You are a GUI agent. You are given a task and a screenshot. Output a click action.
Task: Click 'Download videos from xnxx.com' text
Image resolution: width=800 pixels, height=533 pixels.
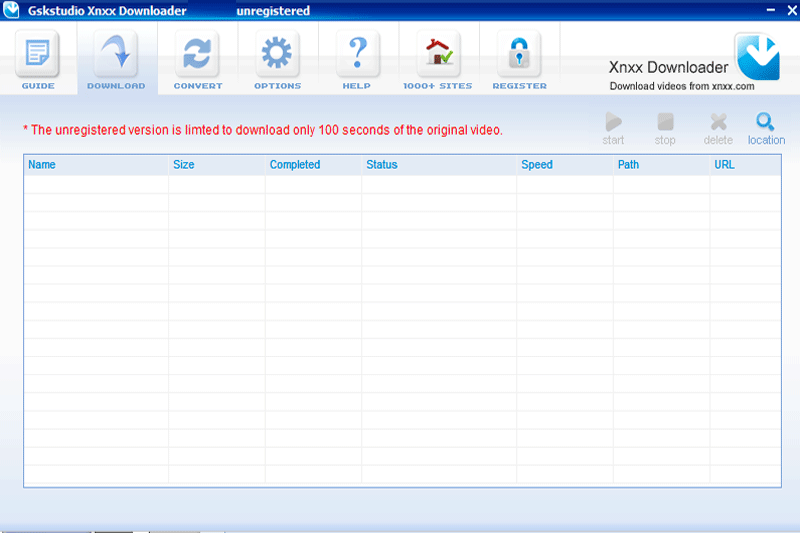tap(682, 86)
